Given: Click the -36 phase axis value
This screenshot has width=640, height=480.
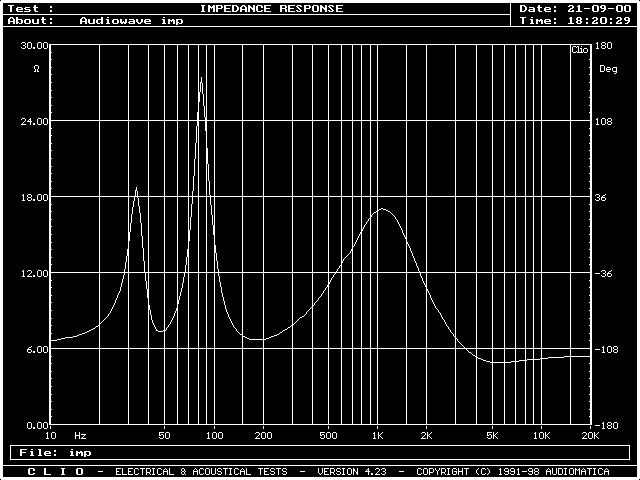Looking at the screenshot, I should 604,273.
